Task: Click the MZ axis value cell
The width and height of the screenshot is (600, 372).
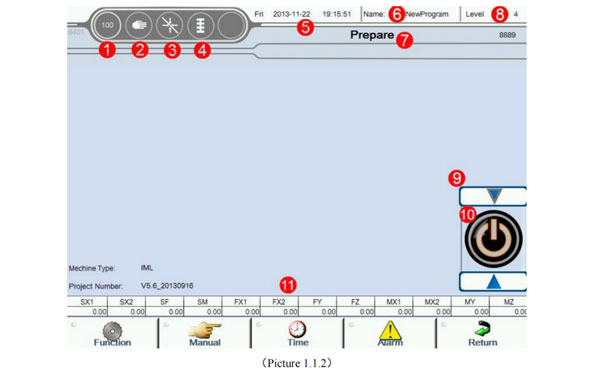Action: (508, 312)
